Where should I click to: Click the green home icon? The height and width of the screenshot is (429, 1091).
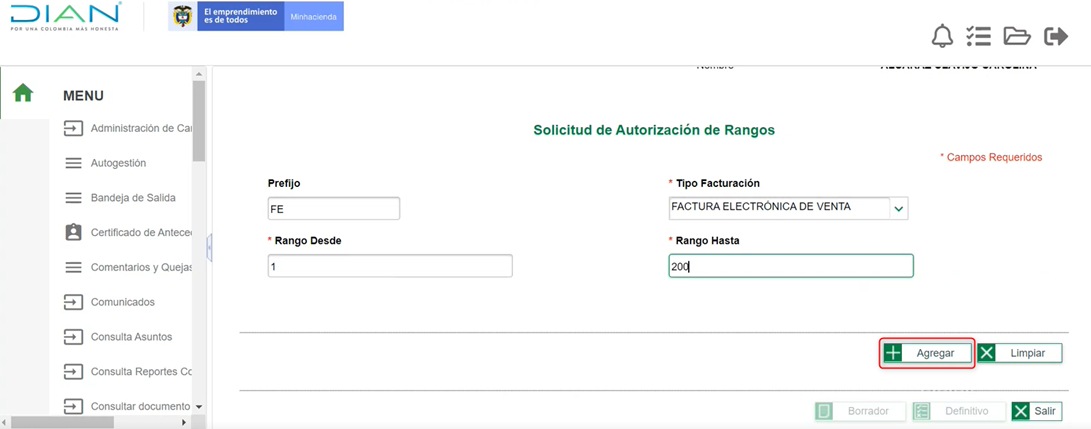click(23, 93)
